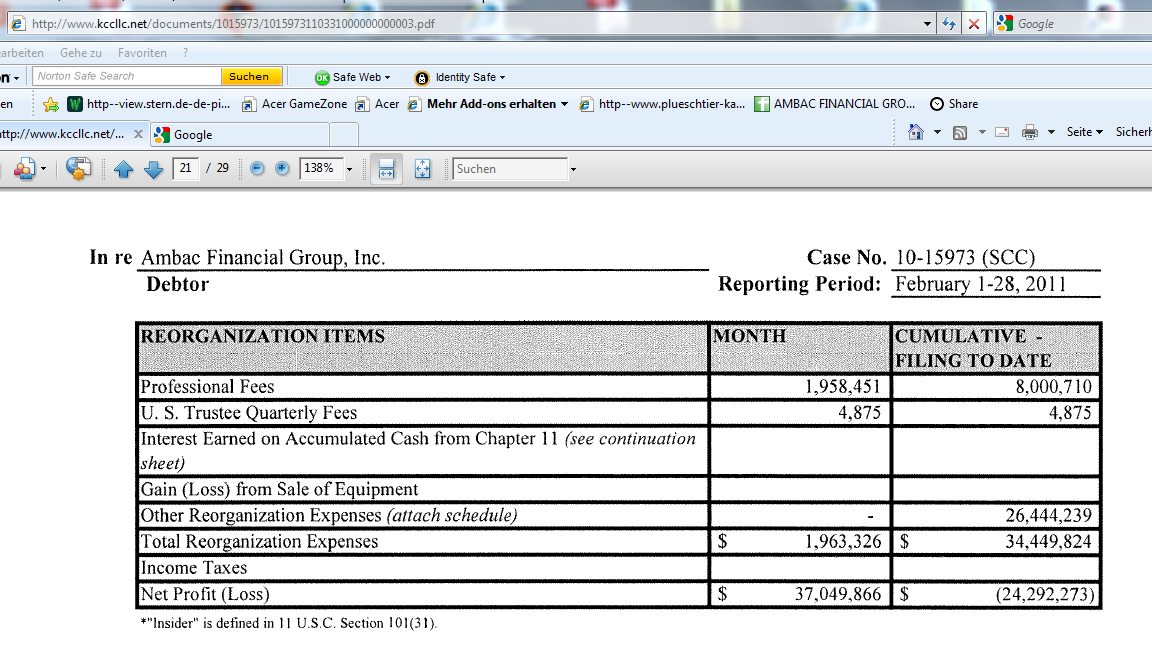Open the zoom percentage dropdown arrow
This screenshot has height=647, width=1152.
point(350,169)
